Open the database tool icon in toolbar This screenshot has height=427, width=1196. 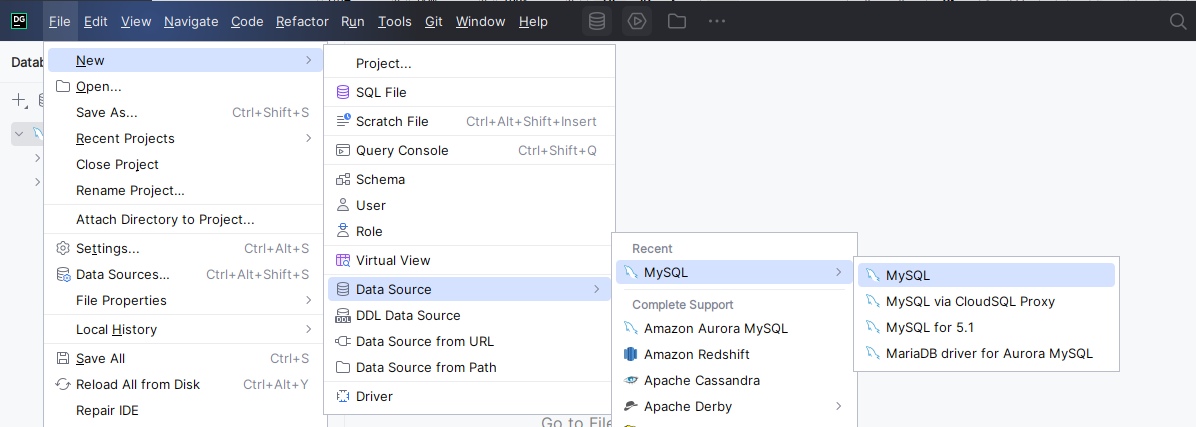tap(597, 21)
